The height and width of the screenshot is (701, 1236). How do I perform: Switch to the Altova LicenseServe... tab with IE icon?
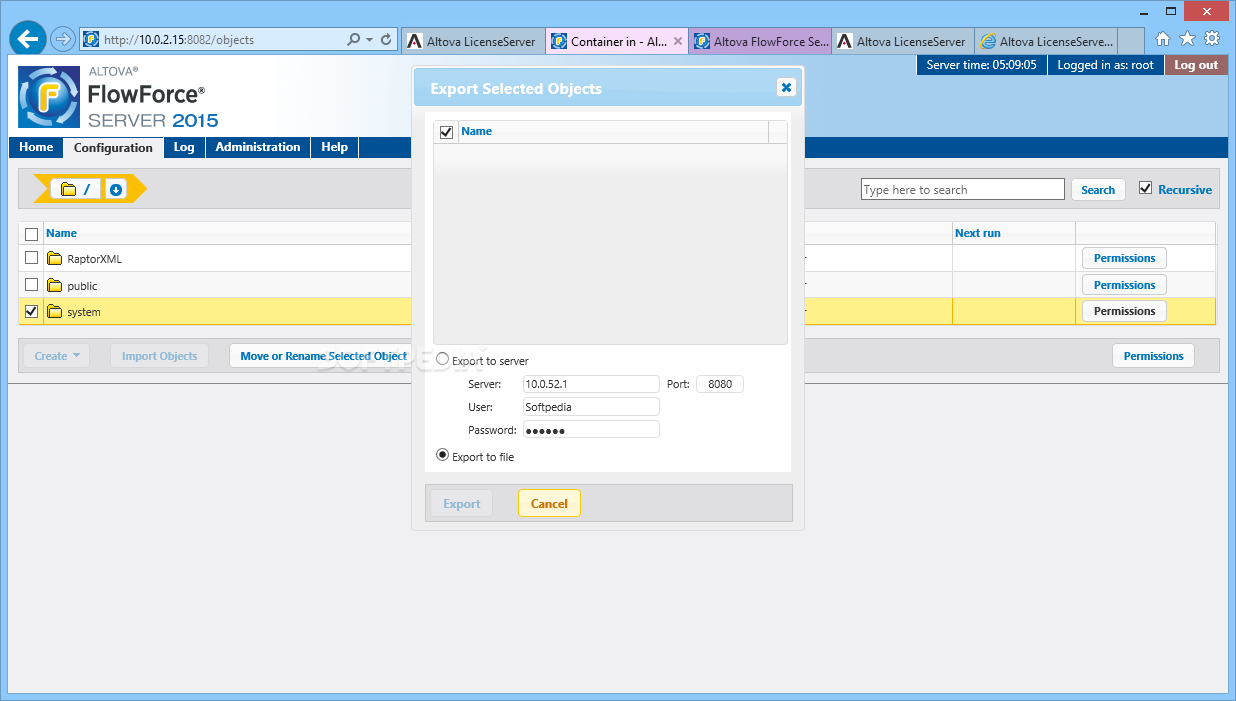(1046, 41)
